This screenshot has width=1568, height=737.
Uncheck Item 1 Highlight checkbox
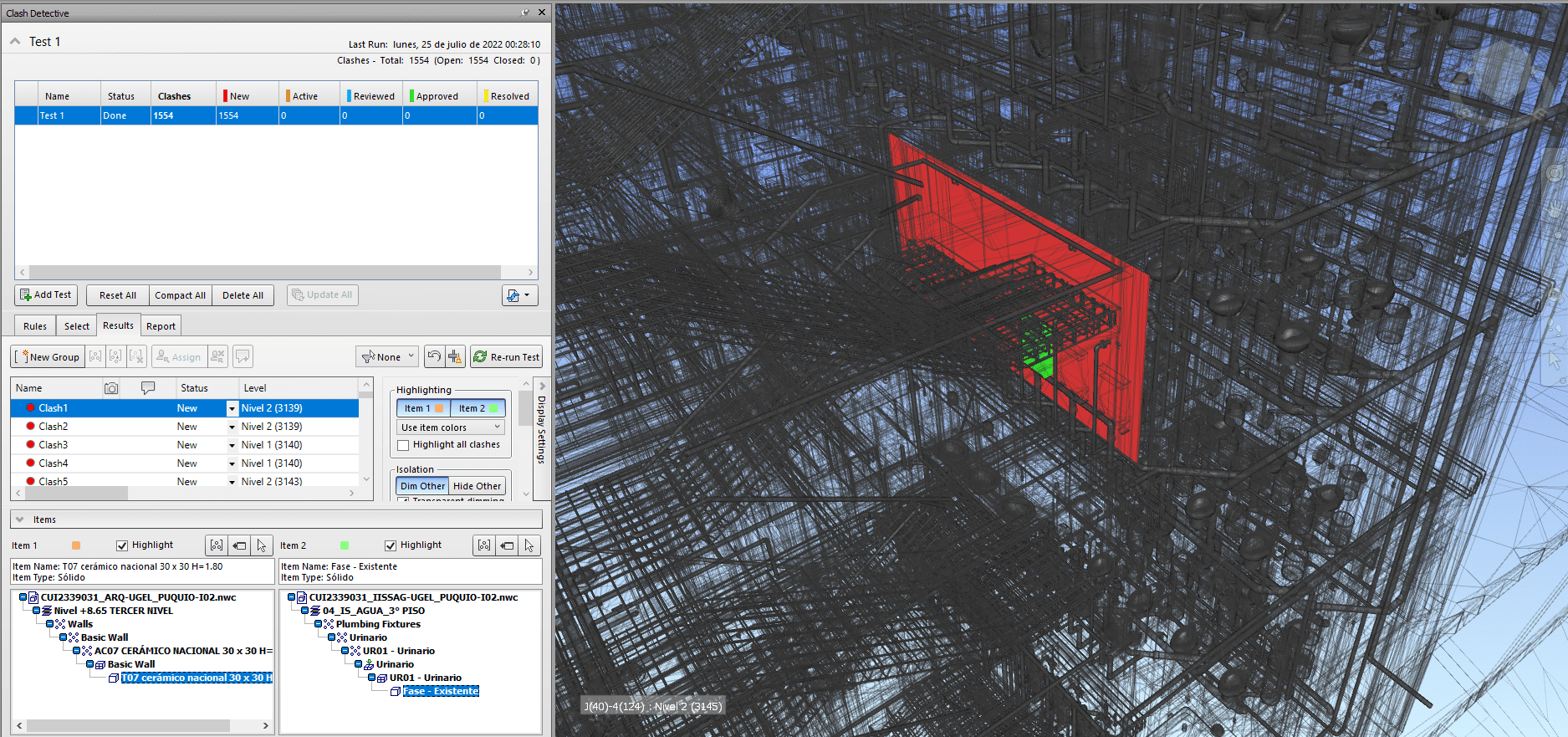122,545
